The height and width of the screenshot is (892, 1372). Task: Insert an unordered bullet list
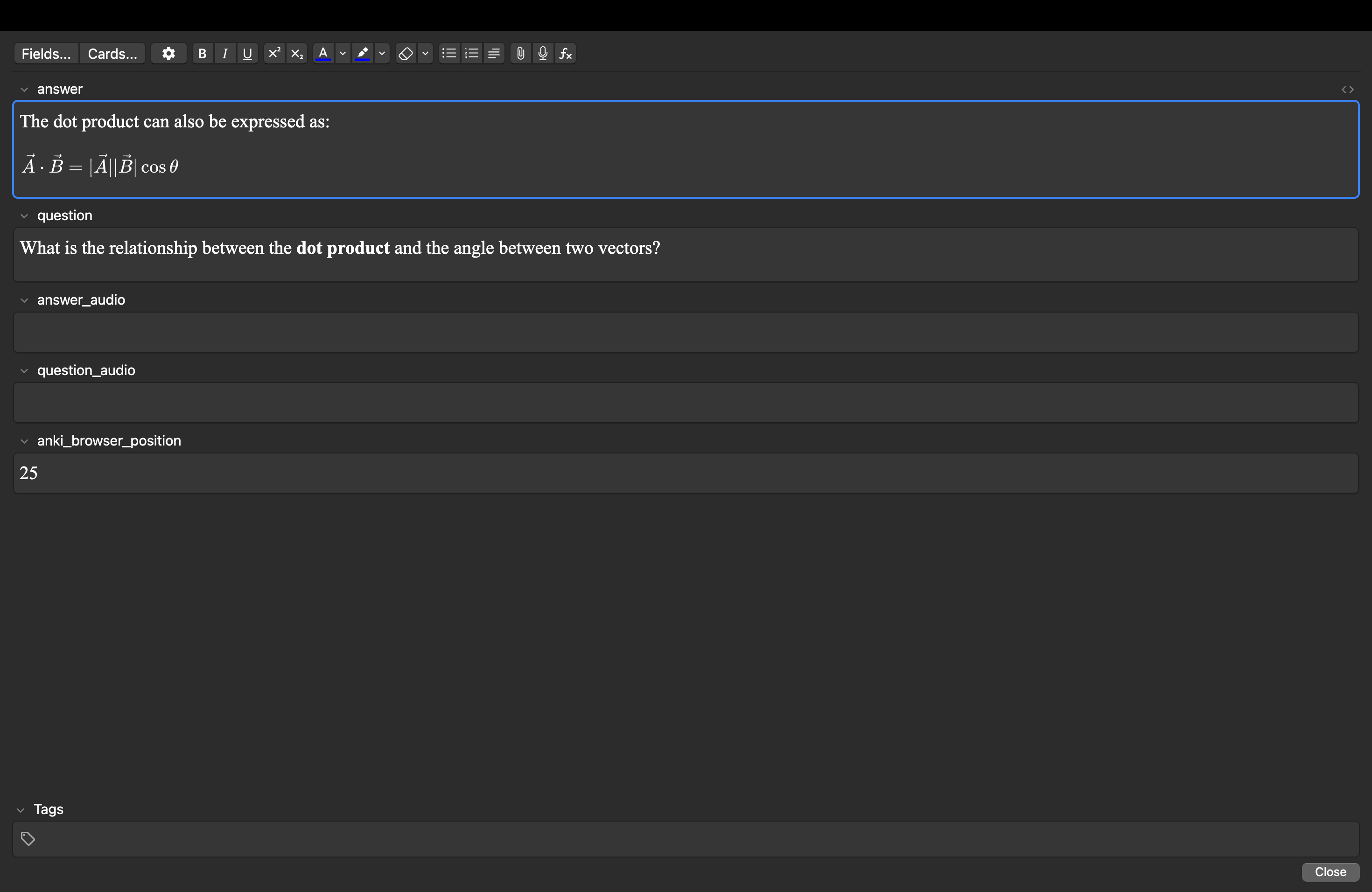448,54
